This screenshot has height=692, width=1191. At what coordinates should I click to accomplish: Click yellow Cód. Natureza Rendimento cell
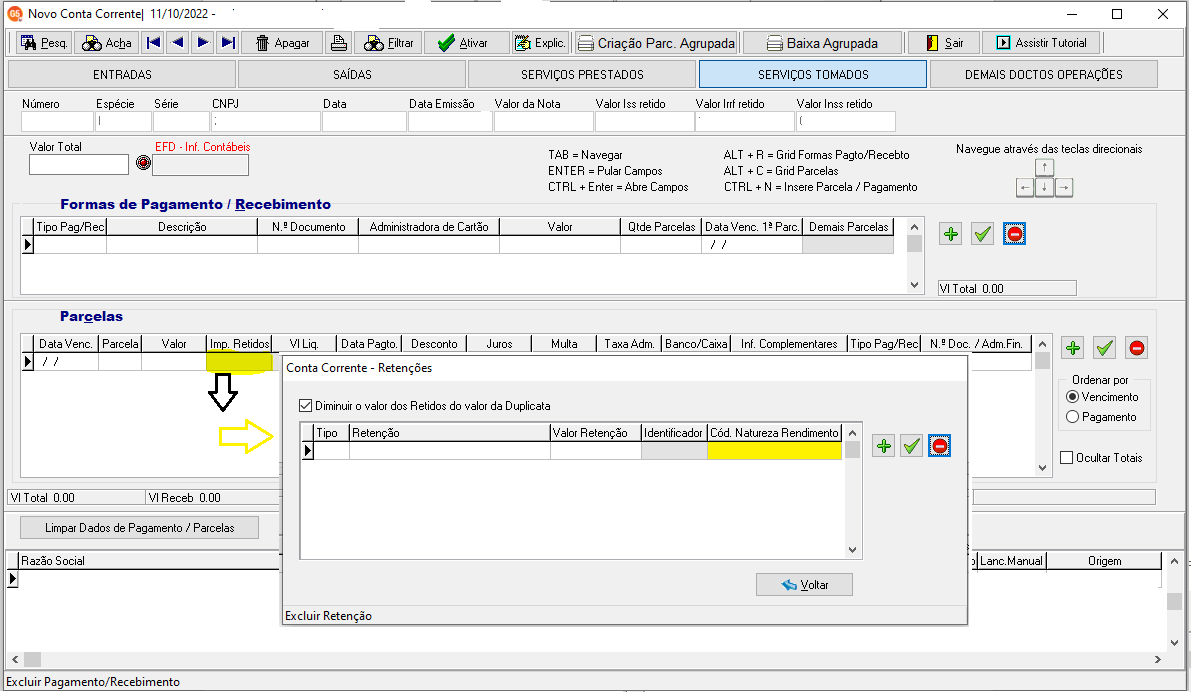(x=774, y=450)
